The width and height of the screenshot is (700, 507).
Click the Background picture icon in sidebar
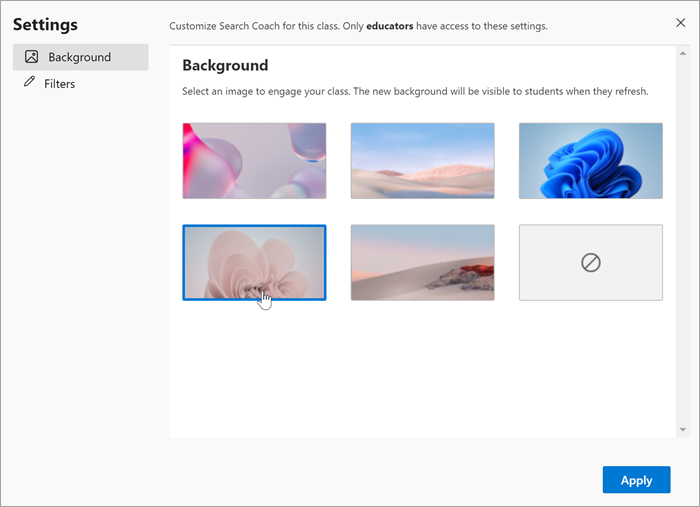pos(31,57)
